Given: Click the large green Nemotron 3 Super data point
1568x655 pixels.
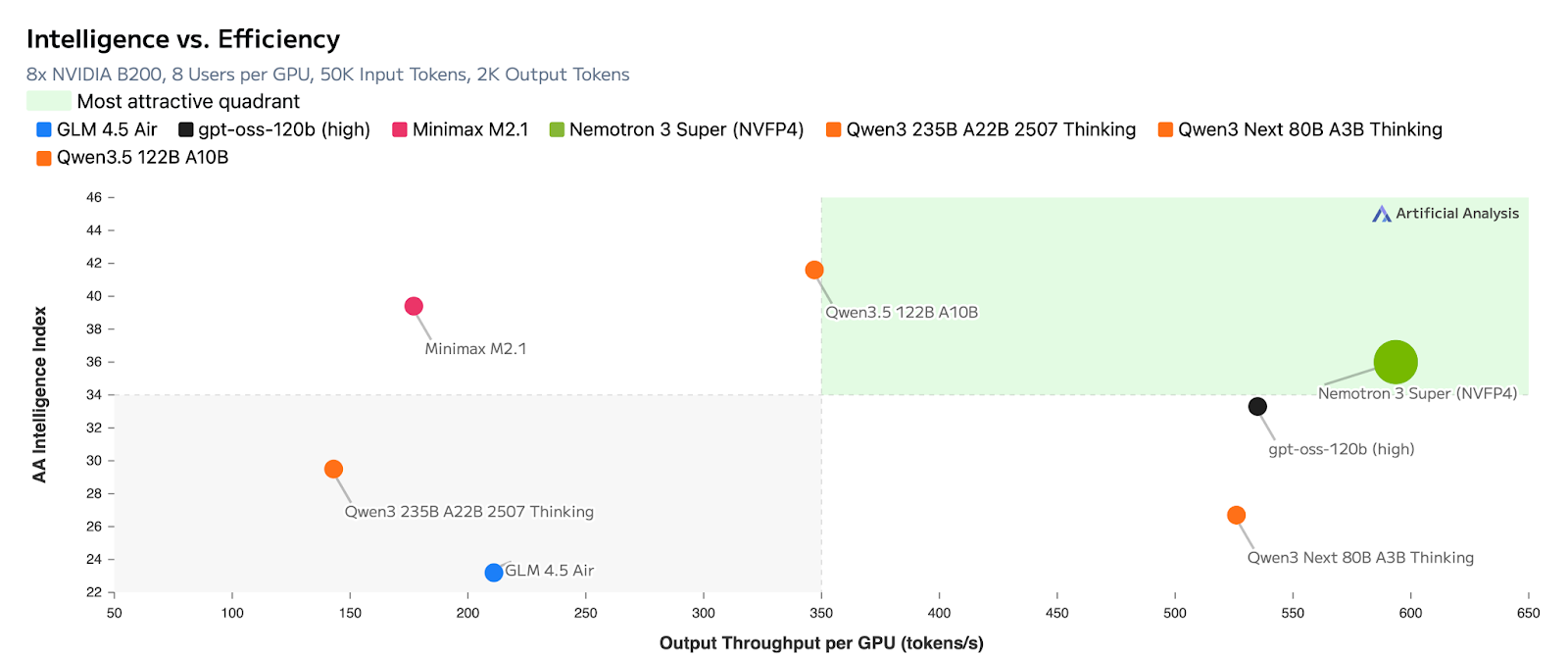Looking at the screenshot, I should click(1396, 362).
